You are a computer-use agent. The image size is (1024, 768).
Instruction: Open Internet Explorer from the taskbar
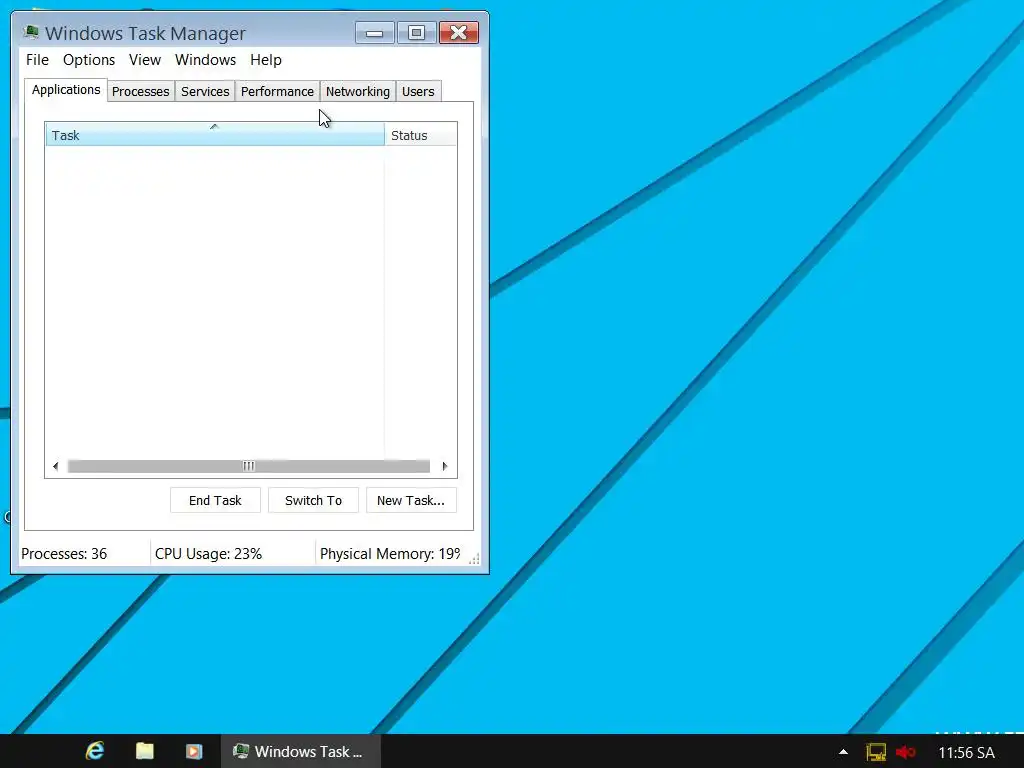coord(95,751)
